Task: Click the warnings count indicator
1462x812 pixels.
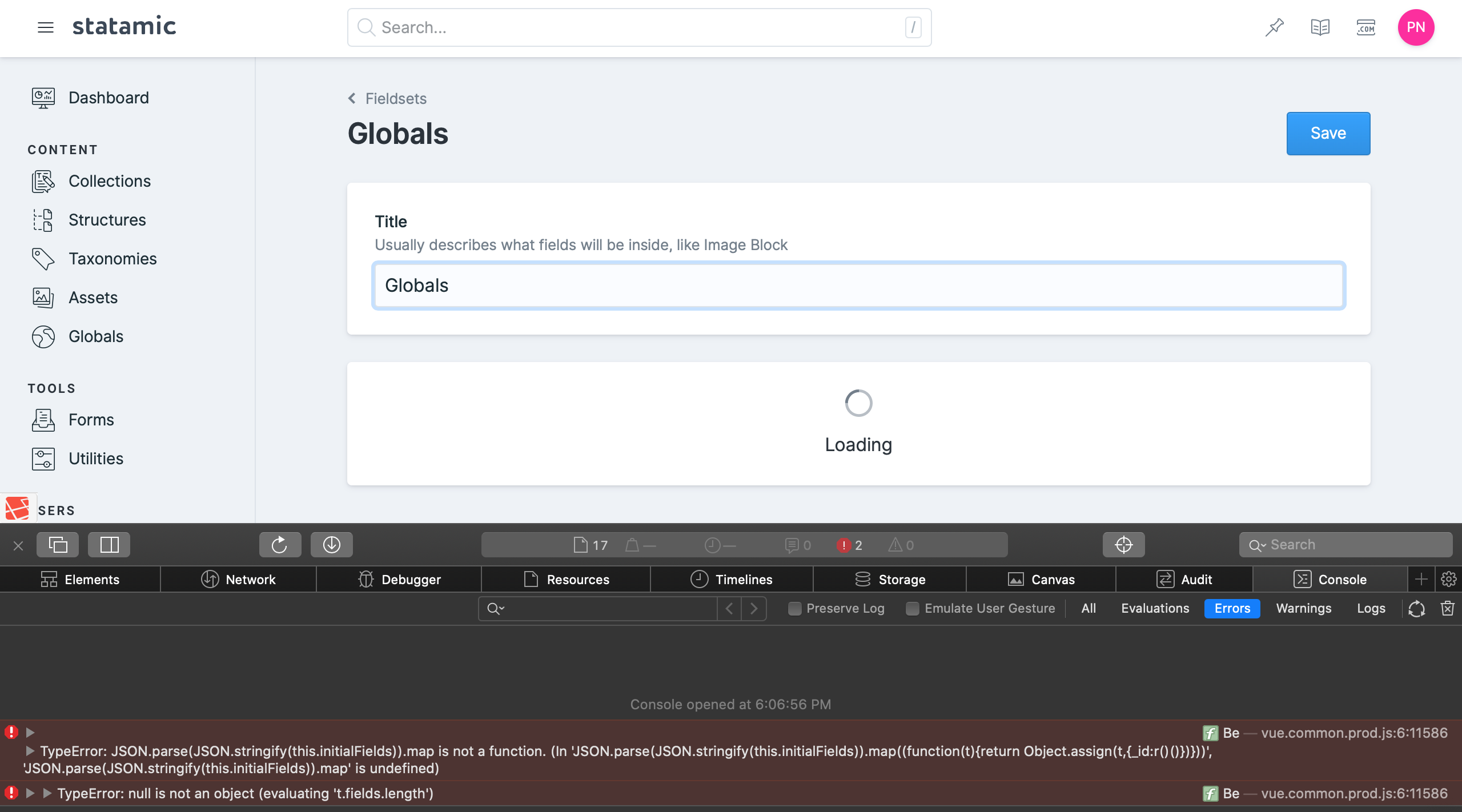Action: click(x=901, y=545)
